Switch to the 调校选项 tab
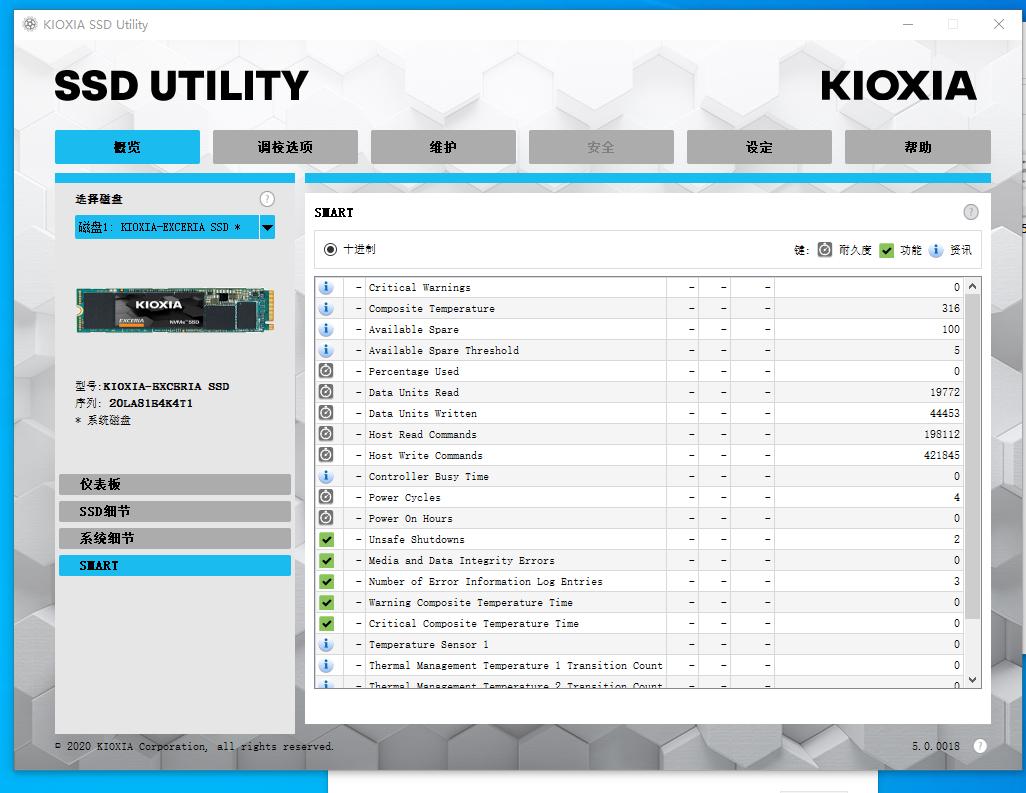 [x=285, y=147]
